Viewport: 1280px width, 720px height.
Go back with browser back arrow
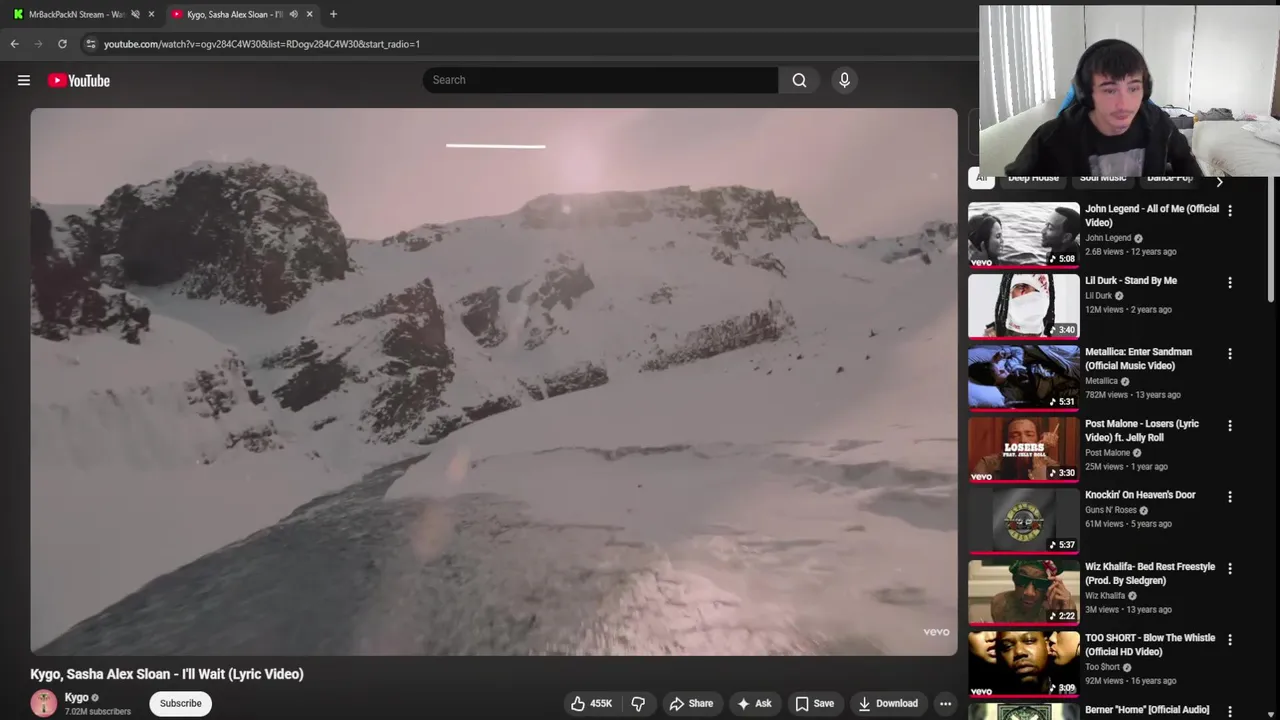[x=14, y=44]
